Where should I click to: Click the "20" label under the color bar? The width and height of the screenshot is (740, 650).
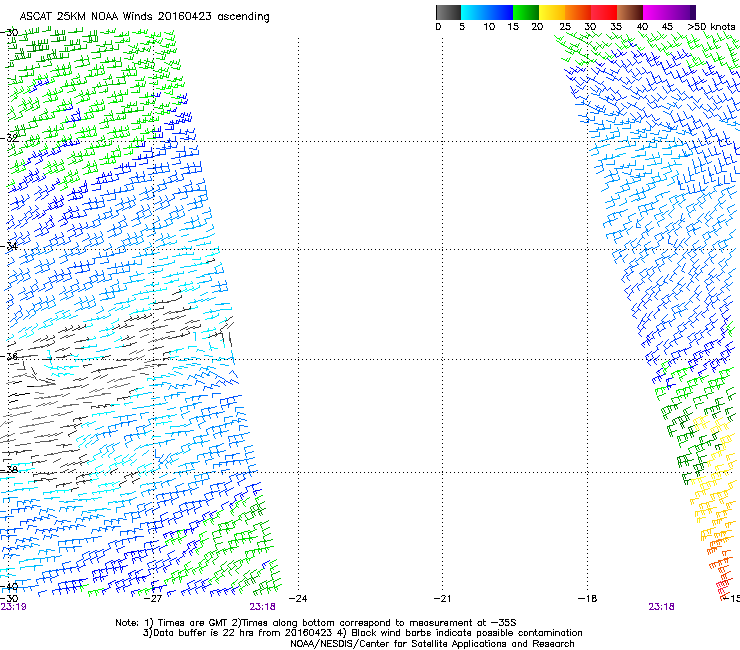pos(537,27)
